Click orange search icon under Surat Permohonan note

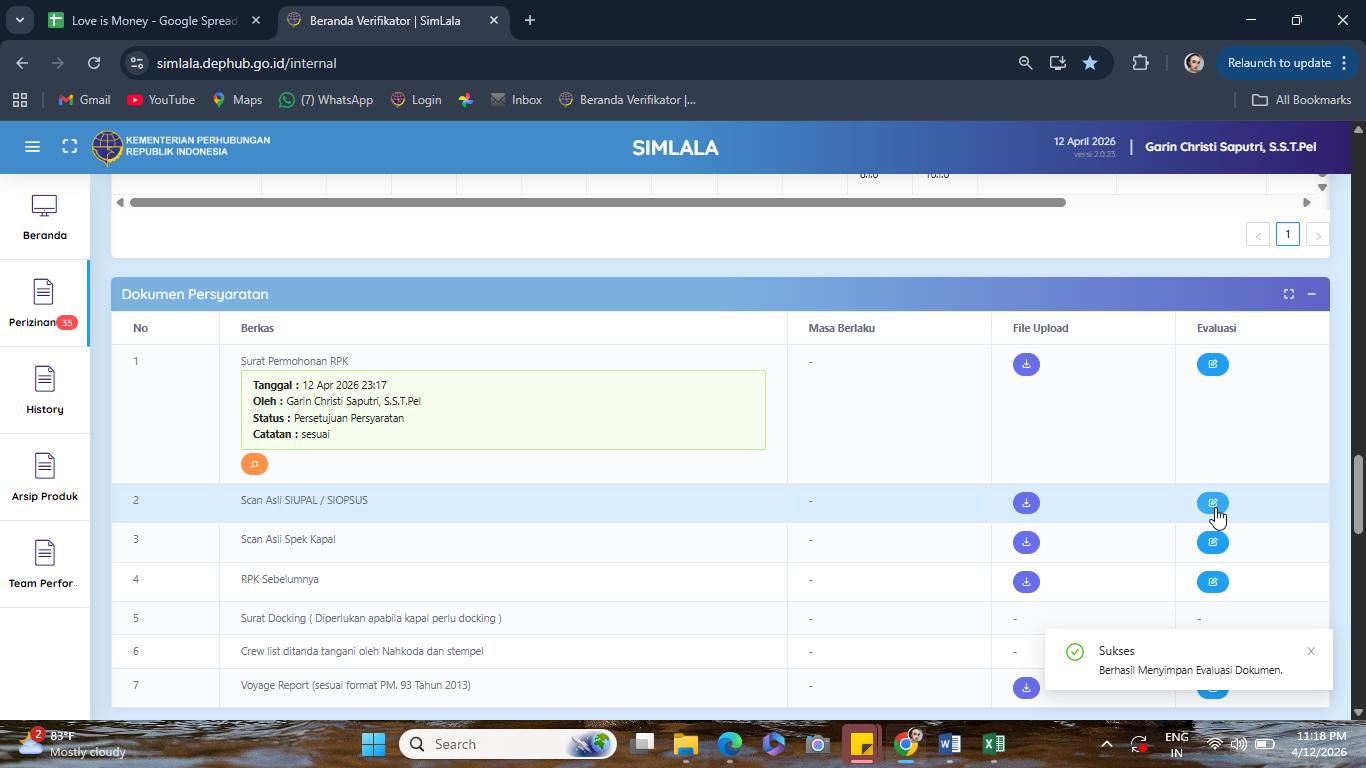coord(254,464)
